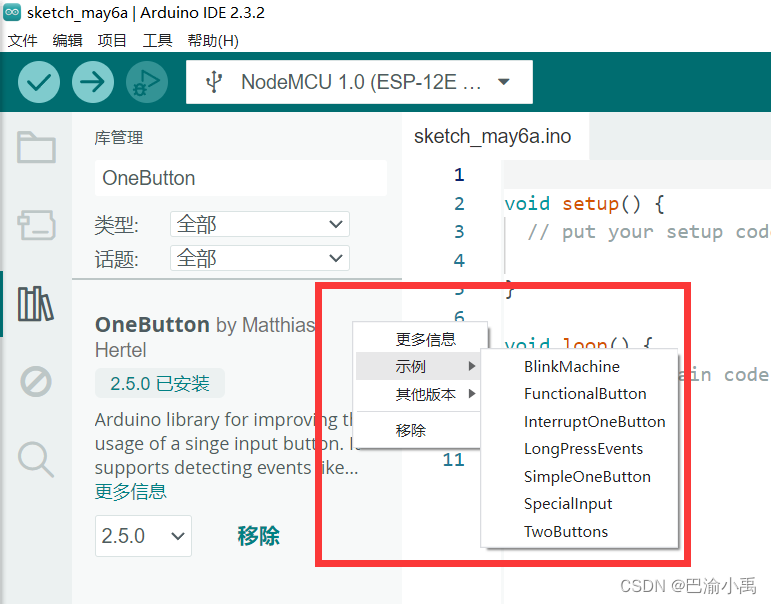This screenshot has height=604, width=771.
Task: Click line number 1 in the editor
Action: point(459,175)
